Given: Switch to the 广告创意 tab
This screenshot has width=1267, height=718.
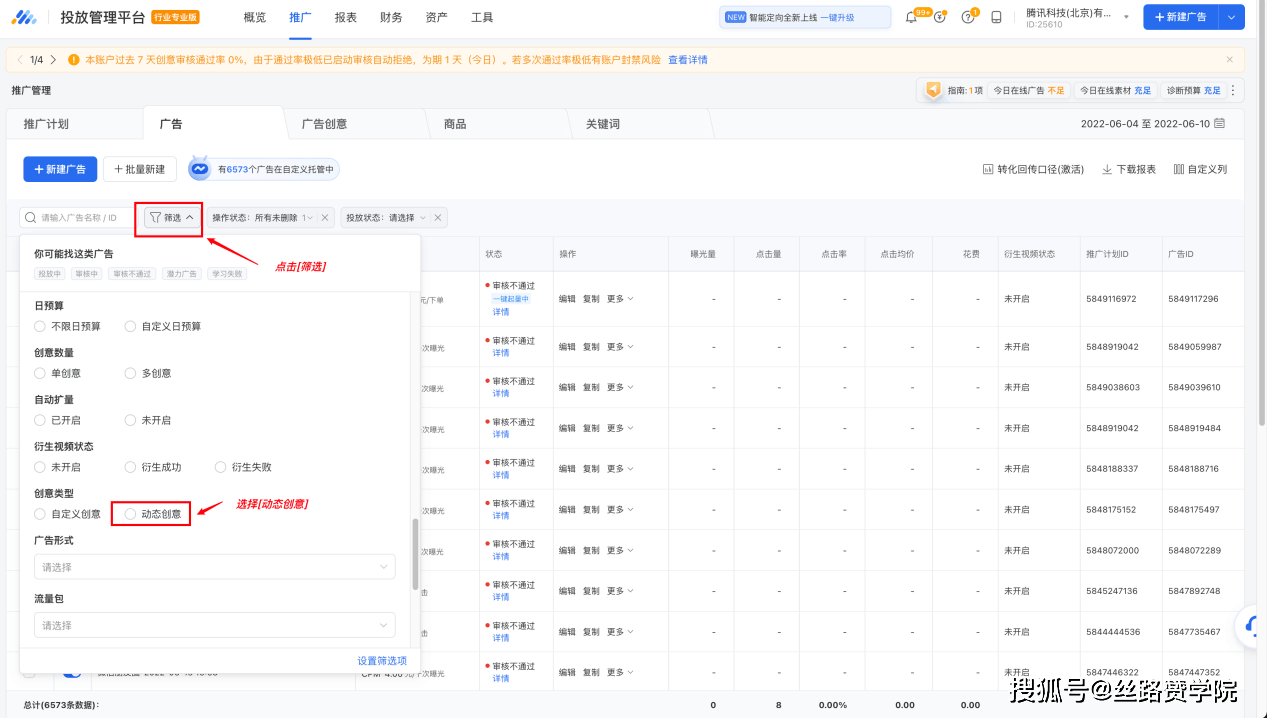Looking at the screenshot, I should click(x=324, y=124).
